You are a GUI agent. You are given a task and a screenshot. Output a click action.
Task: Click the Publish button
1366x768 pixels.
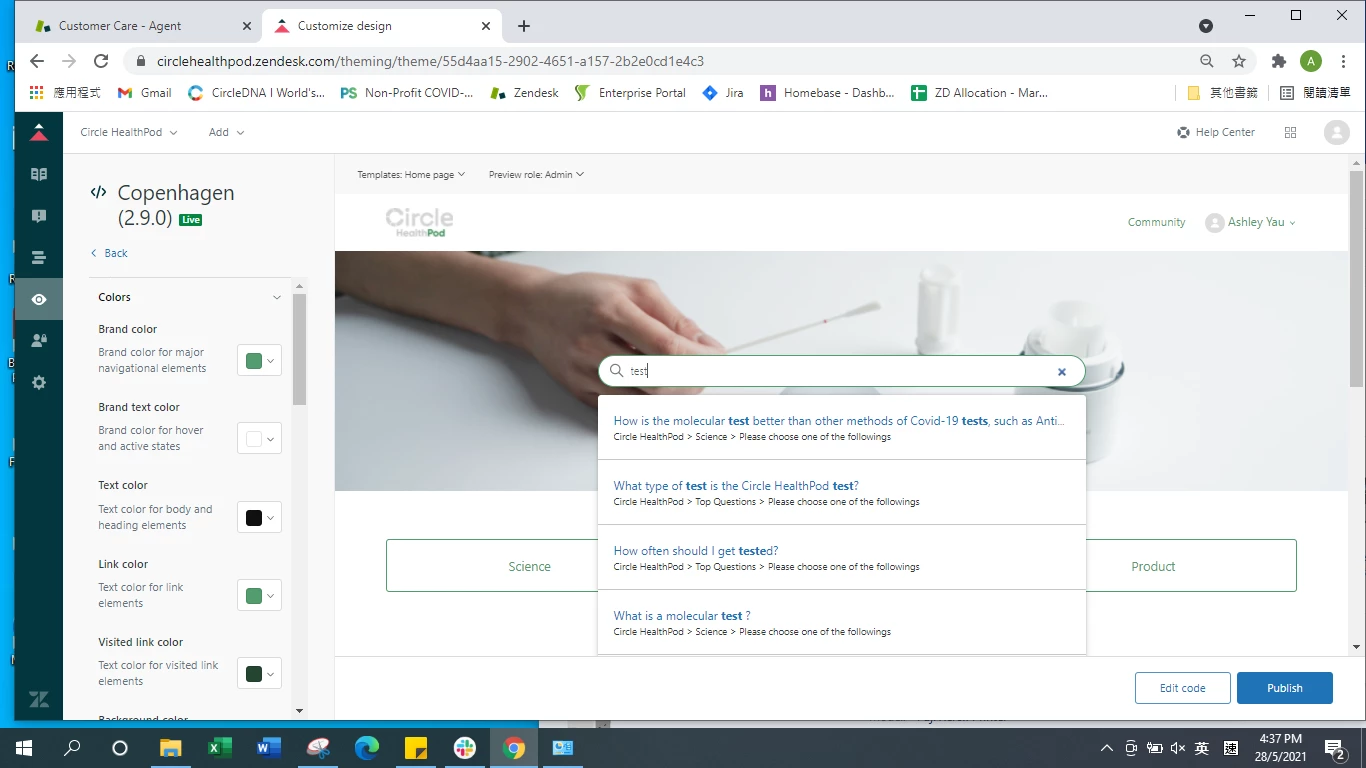[1285, 688]
